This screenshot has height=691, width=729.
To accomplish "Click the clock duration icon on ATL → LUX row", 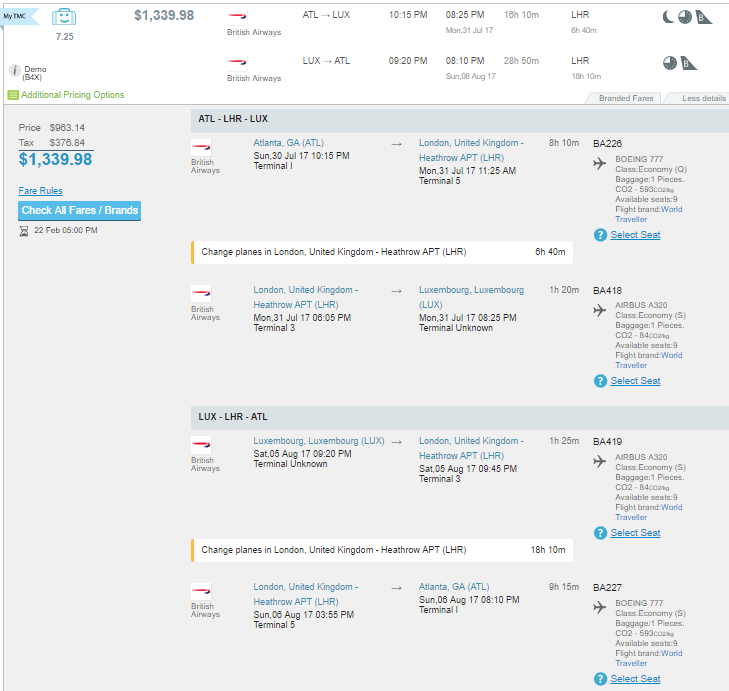I will coord(685,17).
